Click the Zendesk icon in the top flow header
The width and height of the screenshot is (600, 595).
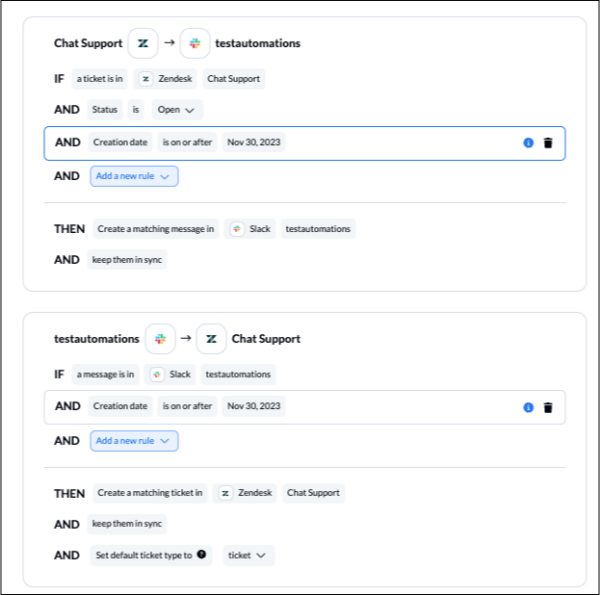(142, 43)
